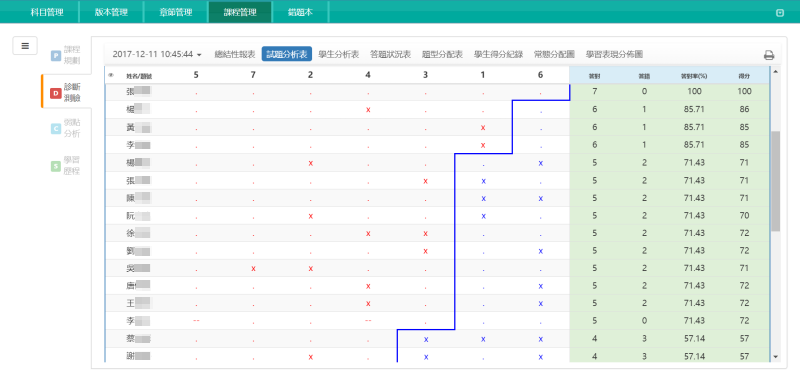Click the P course planning icon

pyautogui.click(x=56, y=56)
